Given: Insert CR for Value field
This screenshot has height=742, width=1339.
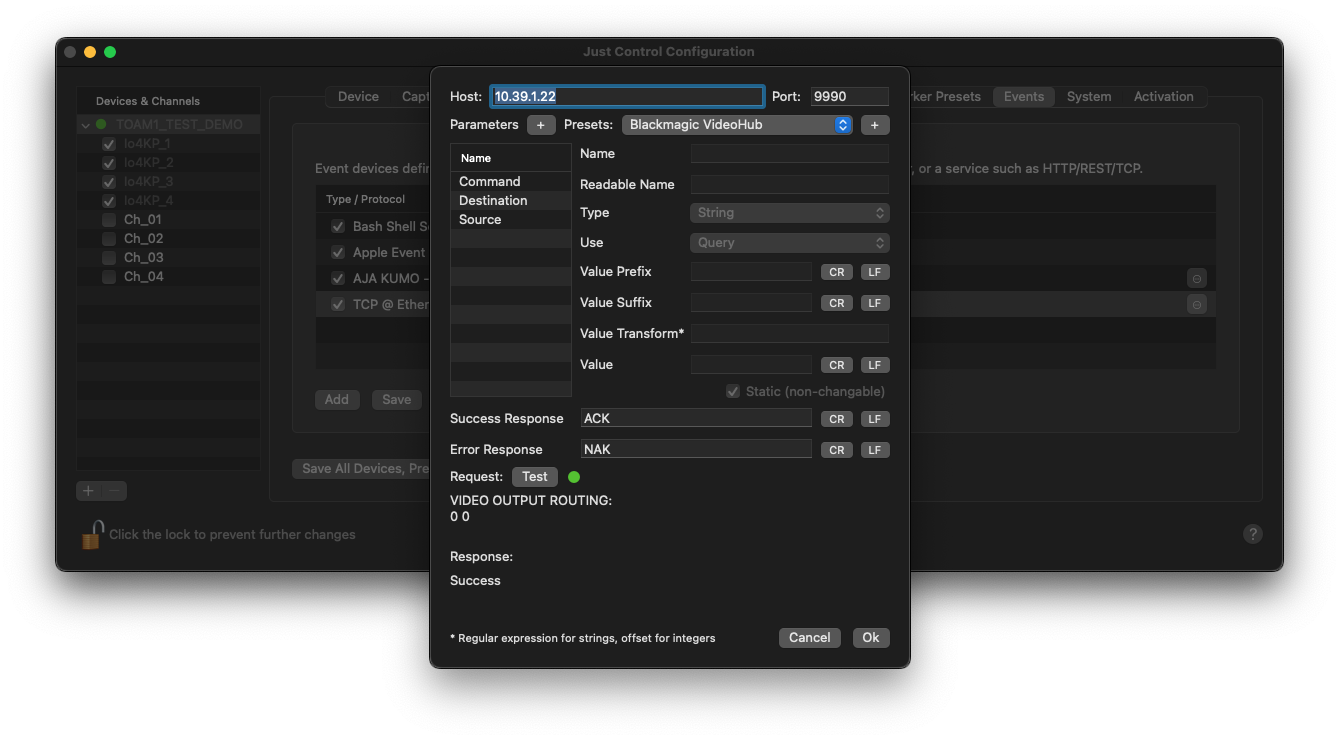Looking at the screenshot, I should (837, 365).
